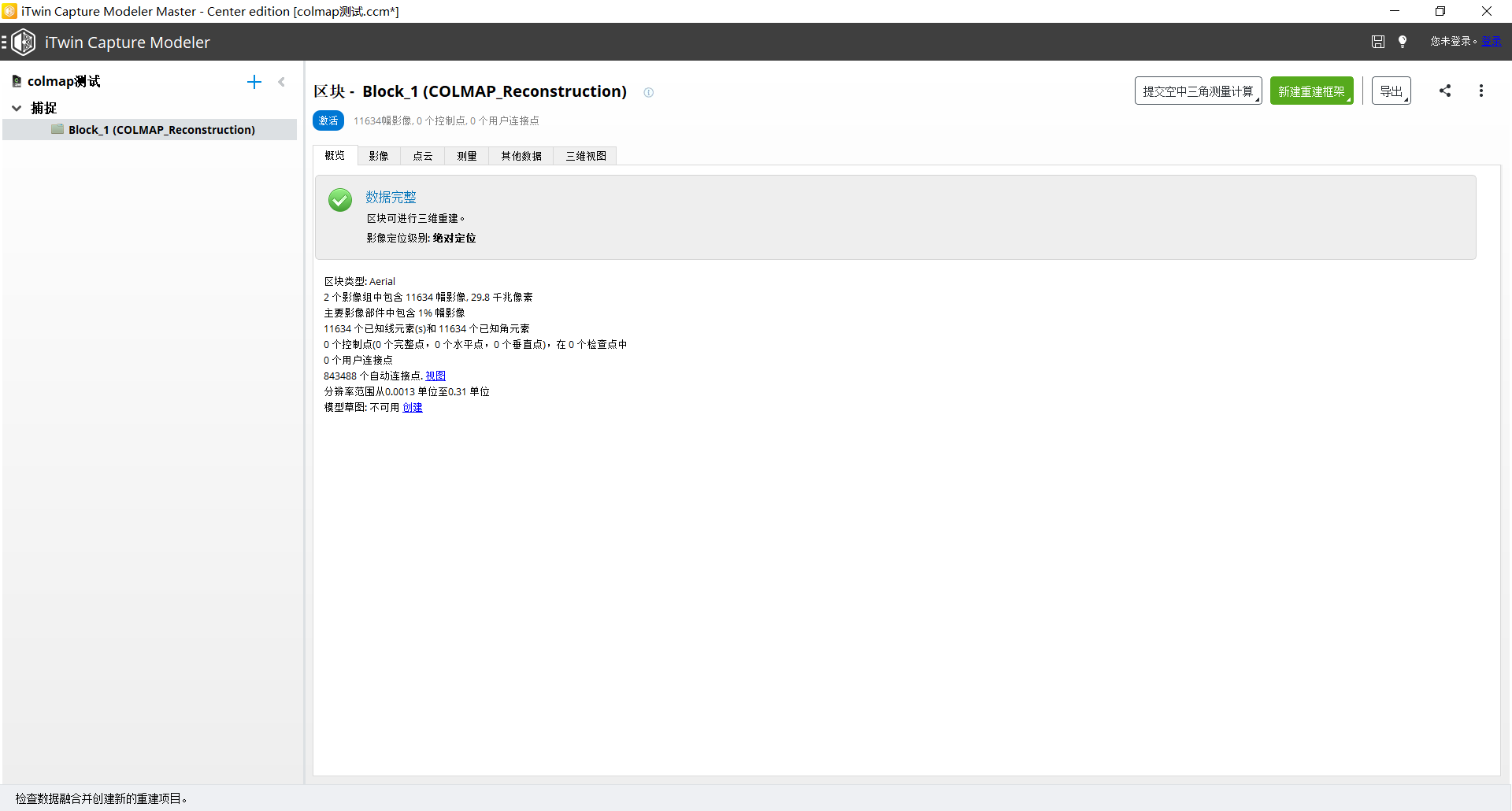Image resolution: width=1512 pixels, height=811 pixels.
Task: Open 提交空中三角测量计算 dropdown button
Action: pos(1198,91)
